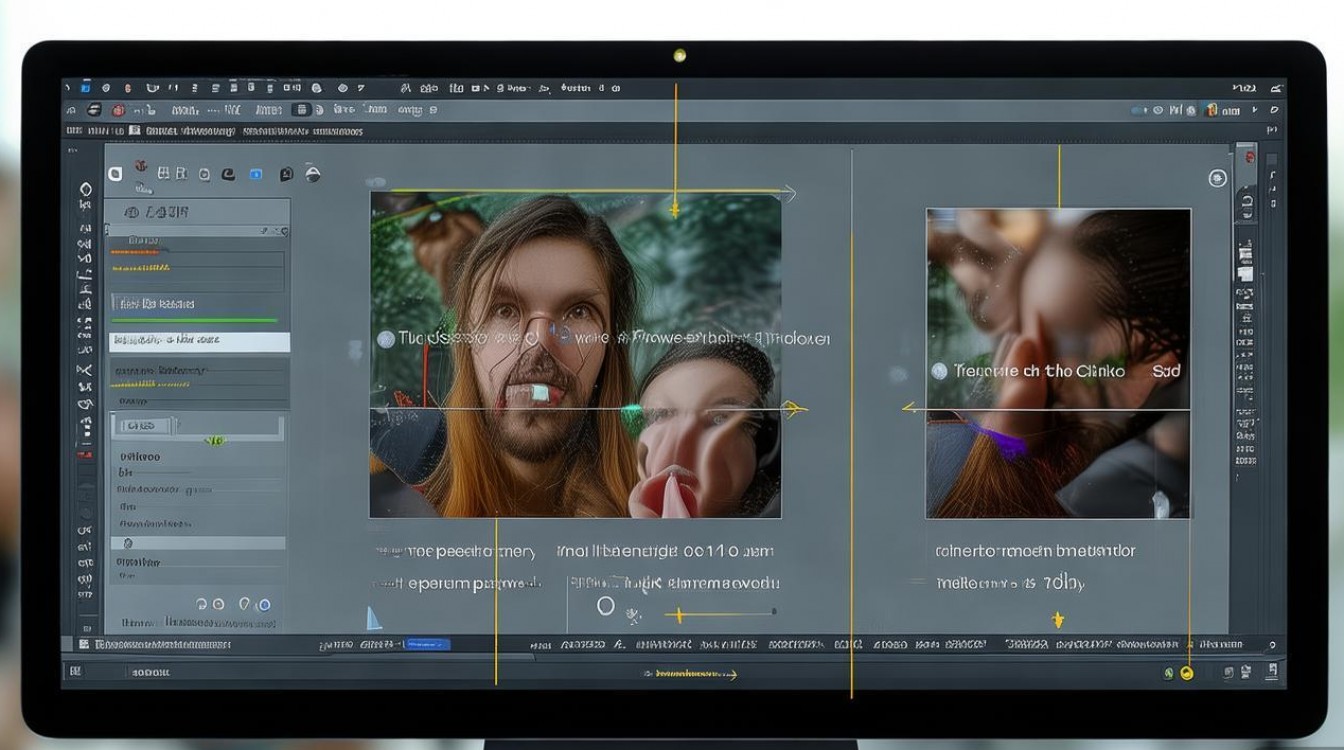Toggle the round marker left of main photo caption
The height and width of the screenshot is (750, 1344).
click(x=385, y=339)
